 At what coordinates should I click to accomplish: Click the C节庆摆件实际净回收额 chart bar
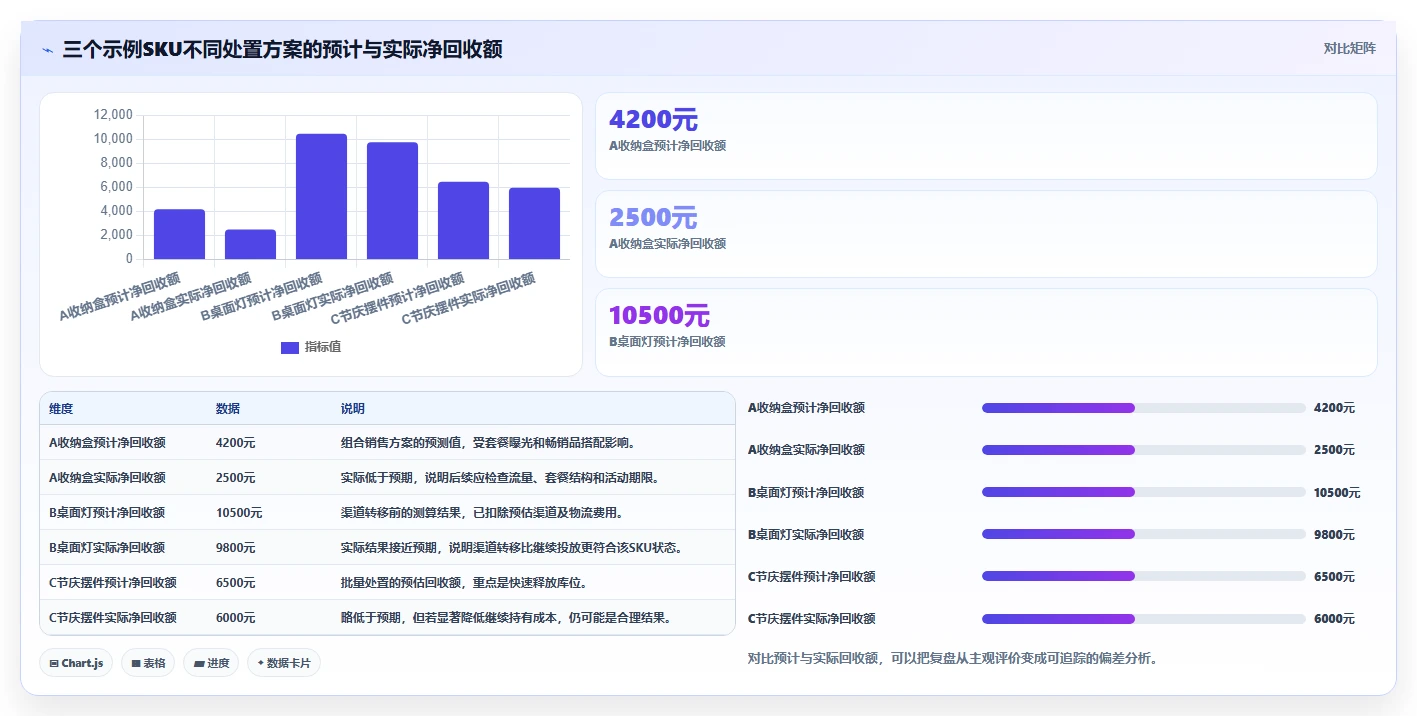(534, 223)
